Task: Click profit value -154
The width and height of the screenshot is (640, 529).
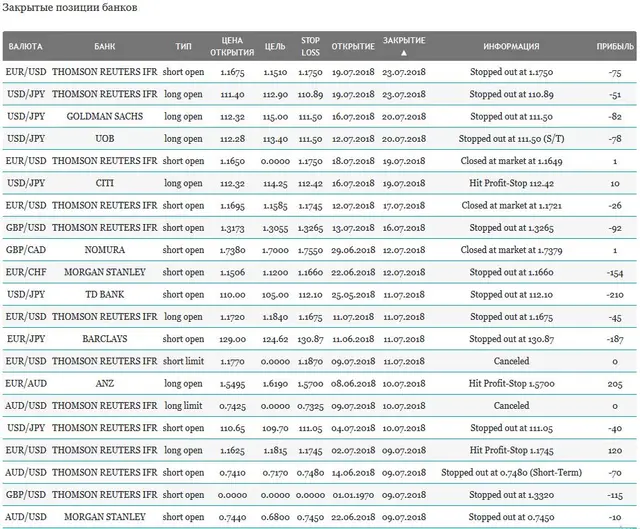Action: (x=615, y=272)
